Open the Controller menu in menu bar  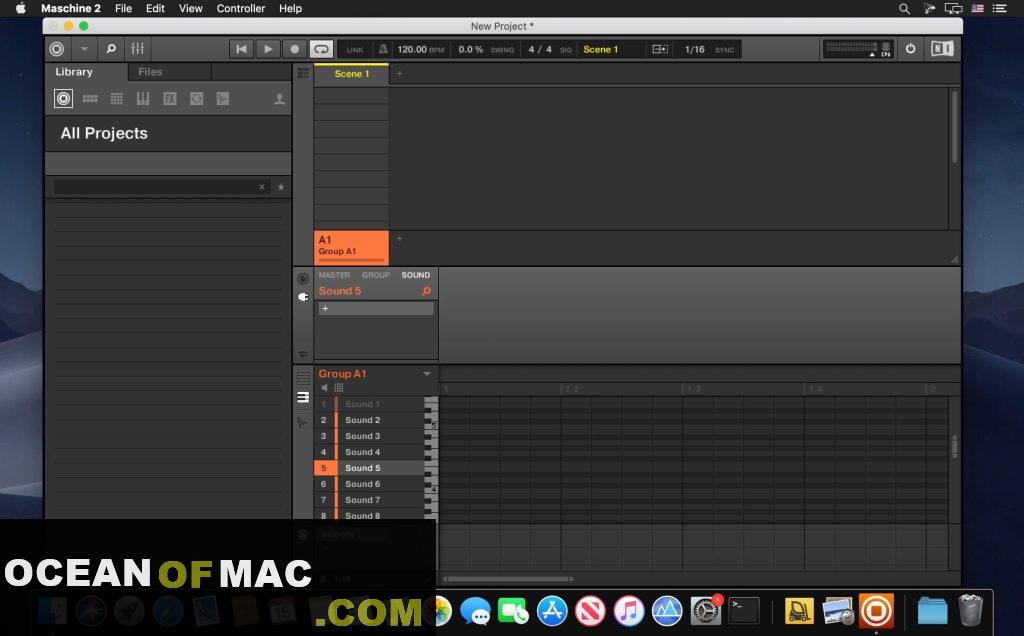pos(241,8)
